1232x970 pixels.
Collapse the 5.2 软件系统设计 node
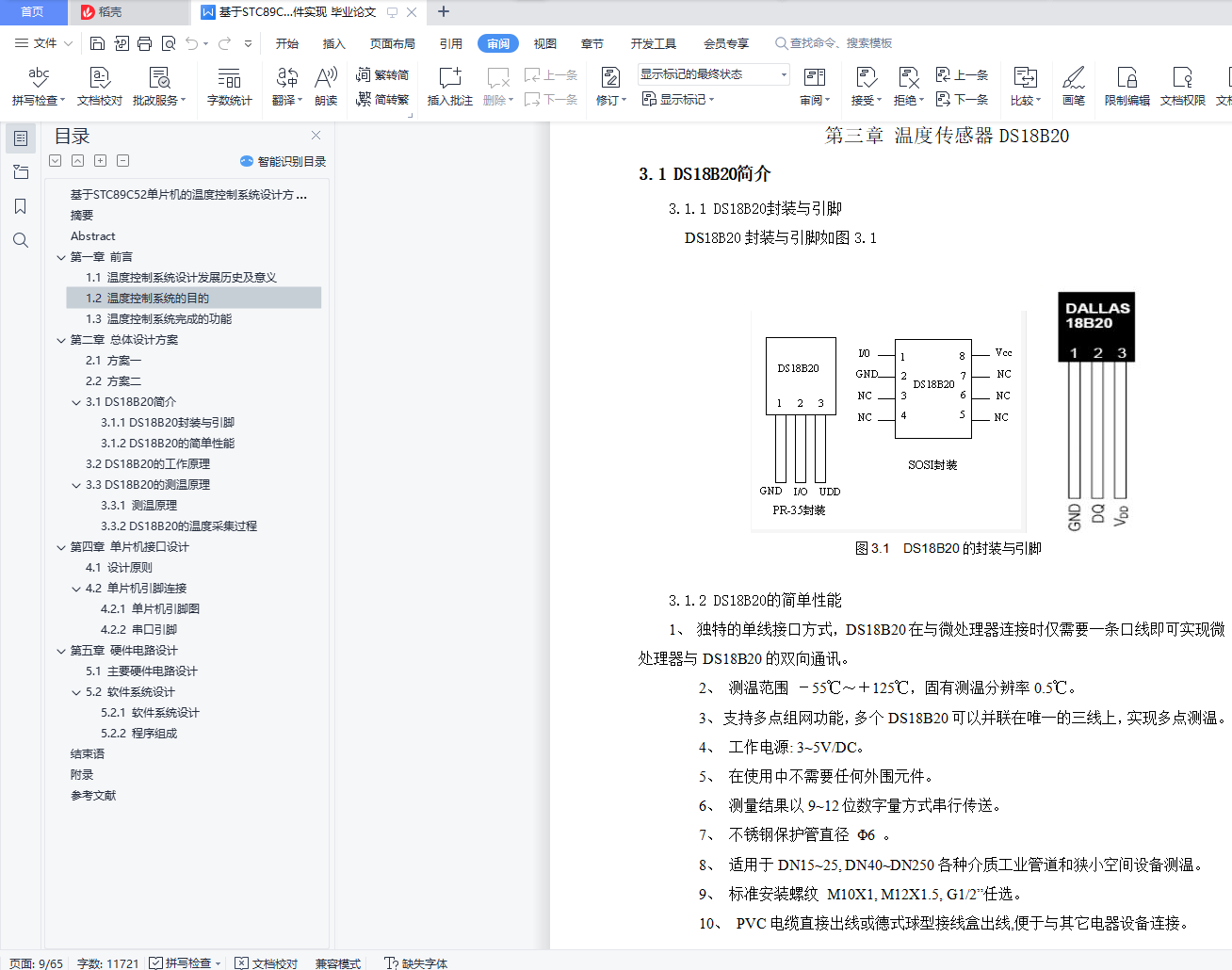pos(76,692)
